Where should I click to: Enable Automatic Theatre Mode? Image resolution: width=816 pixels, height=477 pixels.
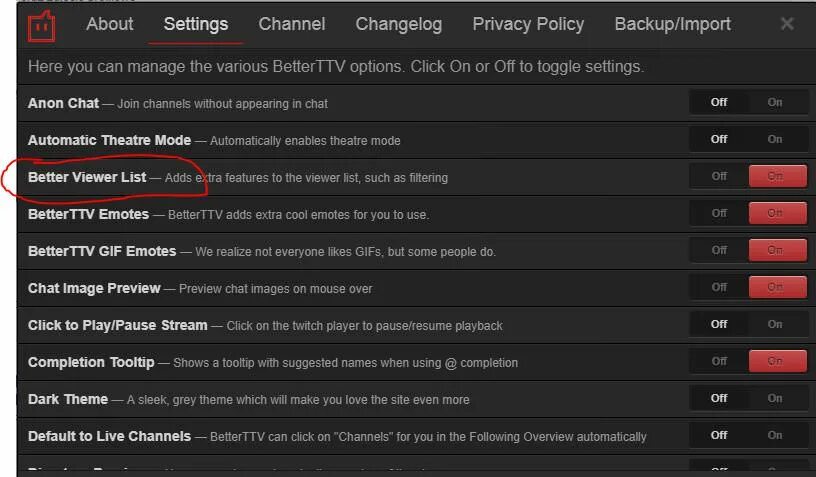coord(777,139)
